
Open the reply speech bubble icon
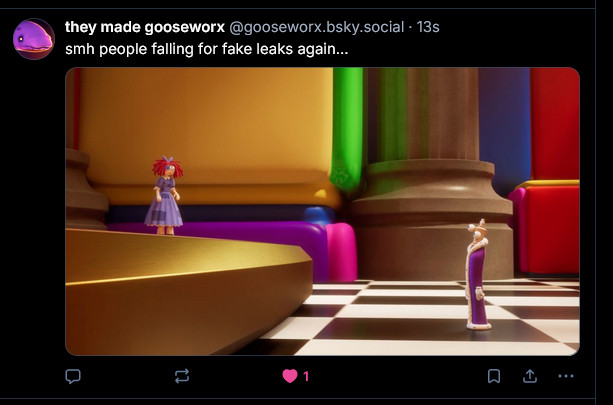click(x=73, y=376)
